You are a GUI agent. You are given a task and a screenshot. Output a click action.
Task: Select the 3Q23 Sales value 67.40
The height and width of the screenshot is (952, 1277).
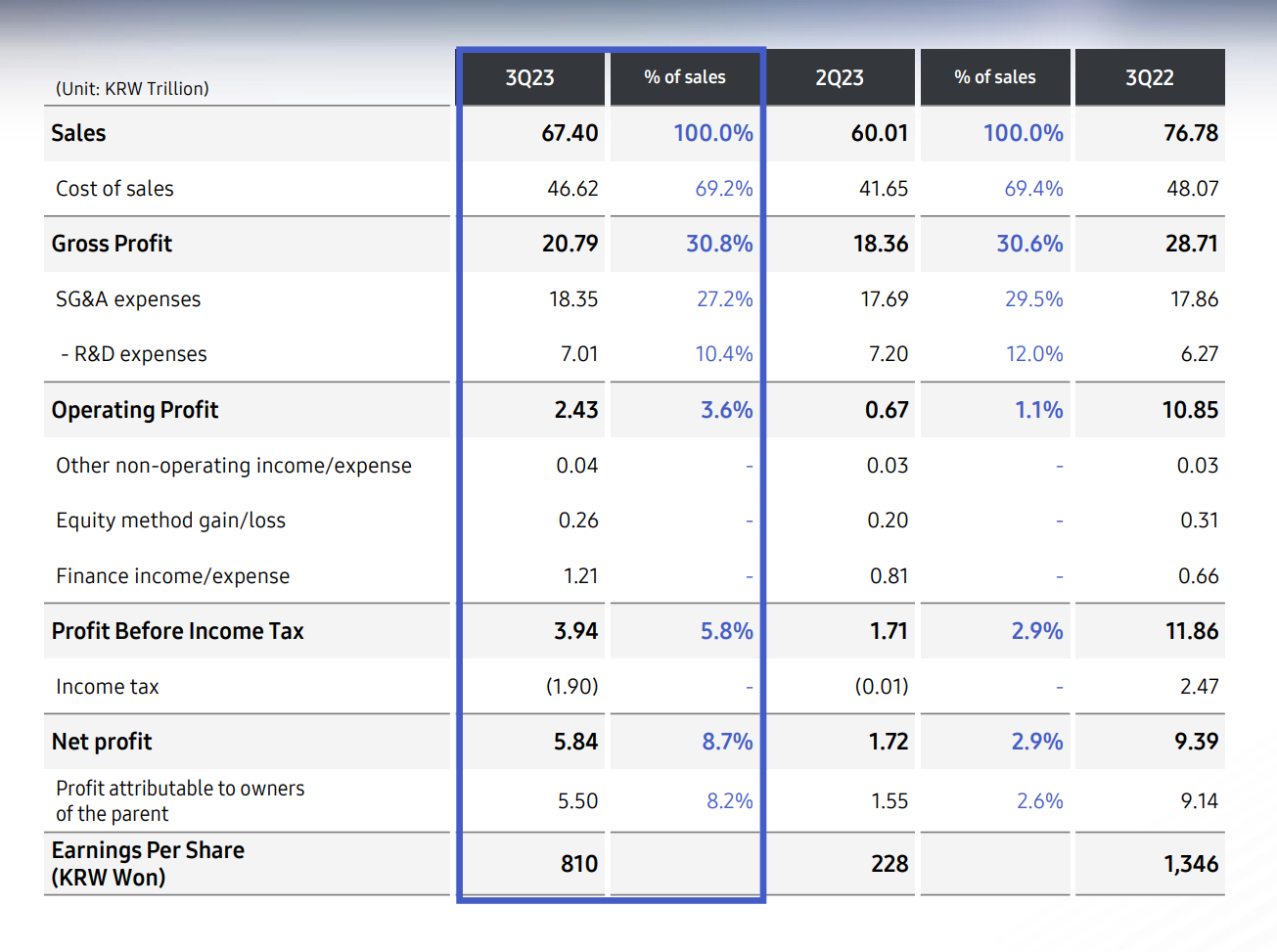point(570,133)
